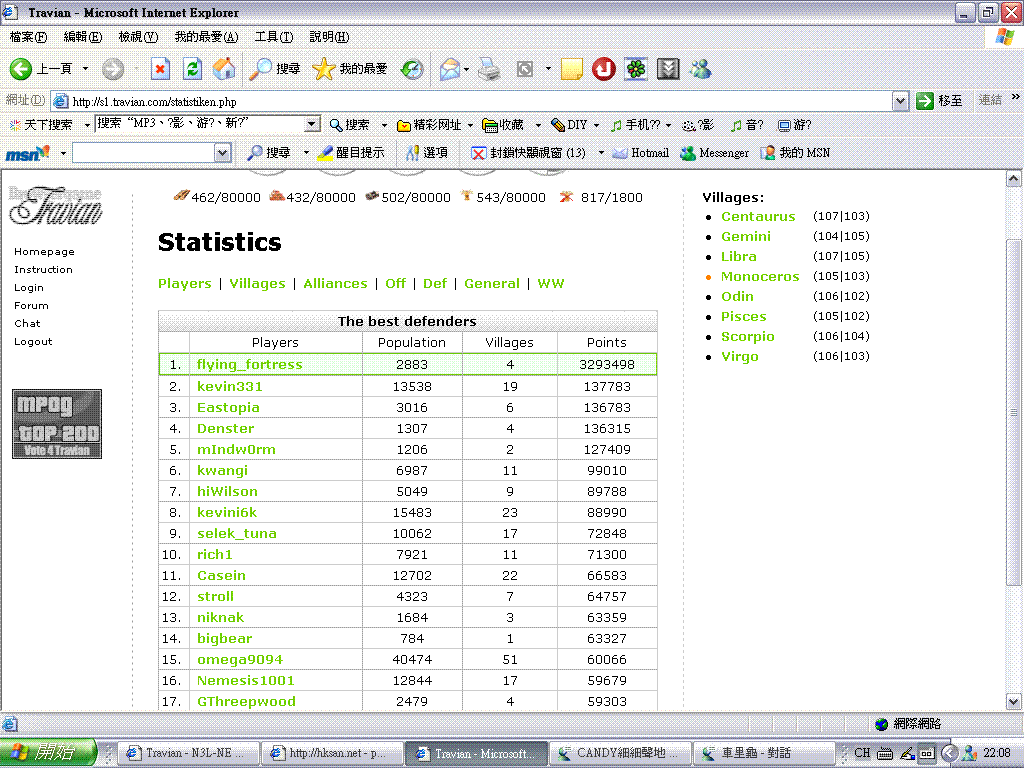Click the green Go arrow beside the address bar
1024x768 pixels.
click(x=924, y=101)
